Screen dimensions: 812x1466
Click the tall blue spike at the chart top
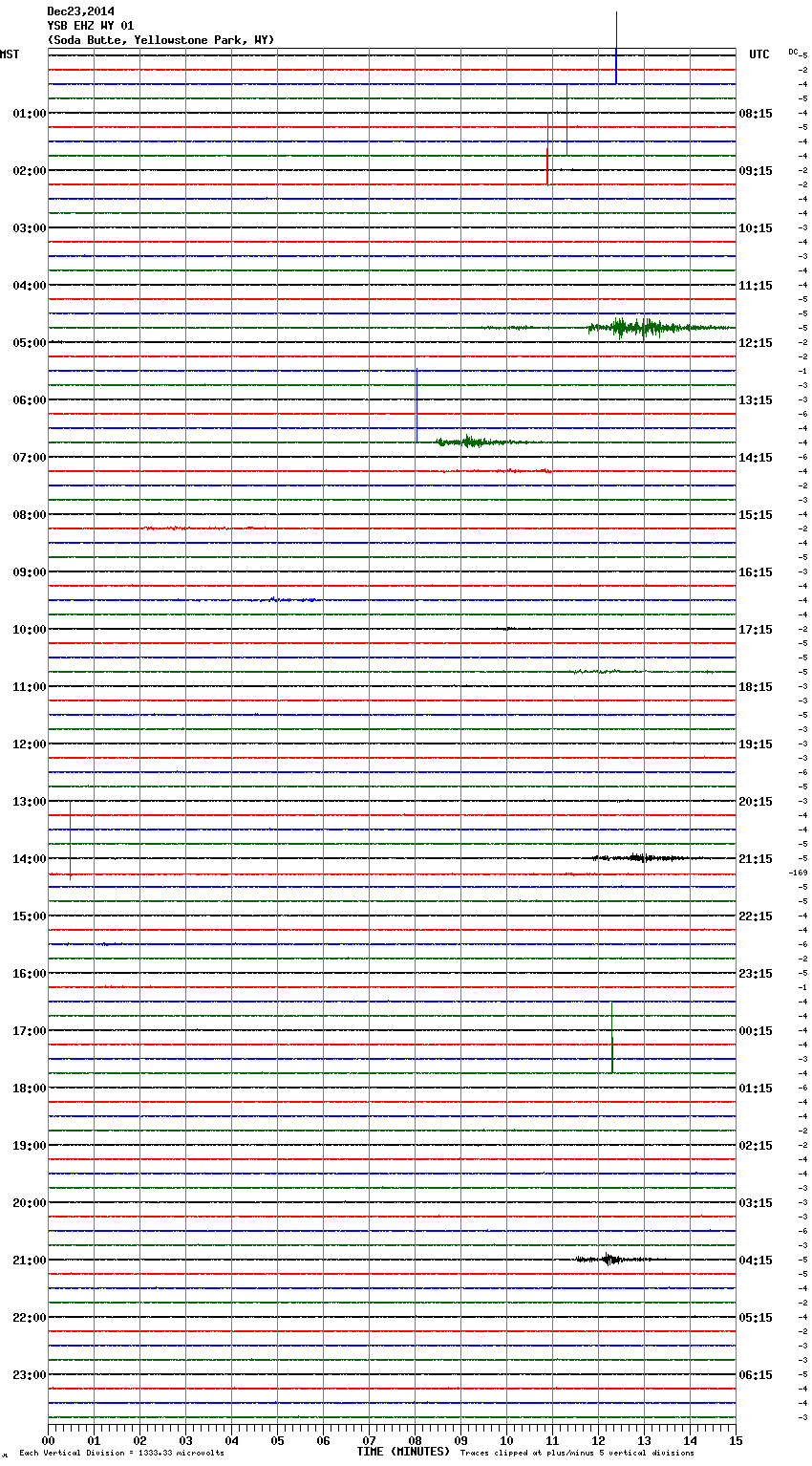616,48
